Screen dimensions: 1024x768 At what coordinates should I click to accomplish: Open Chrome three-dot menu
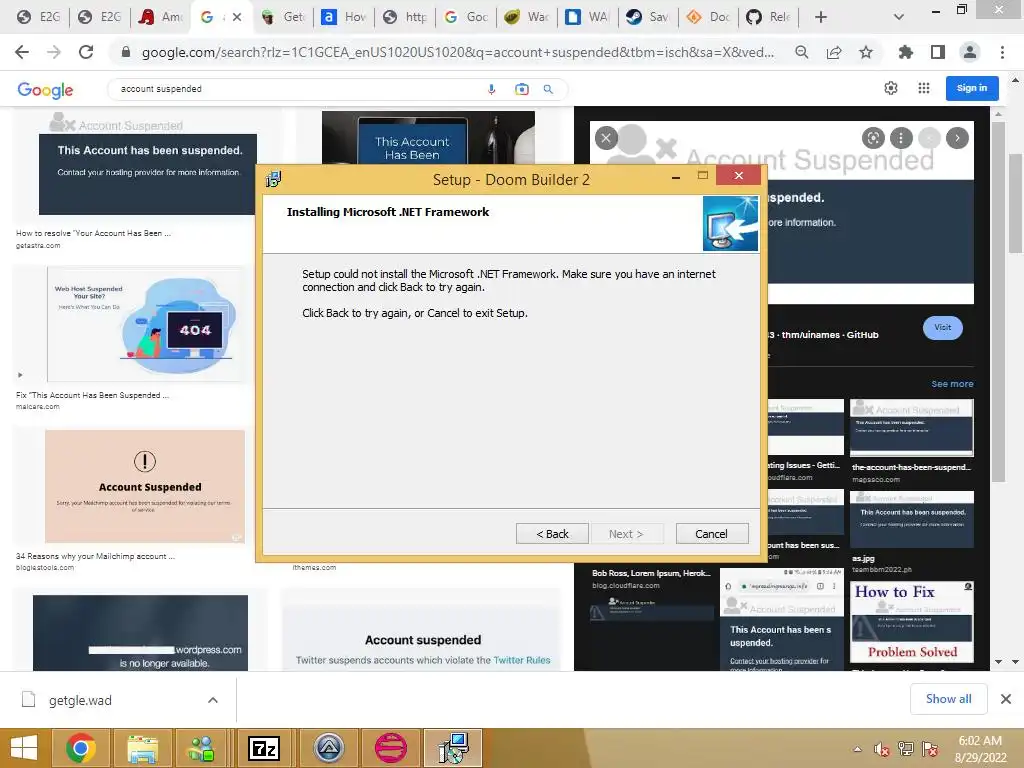1002,52
